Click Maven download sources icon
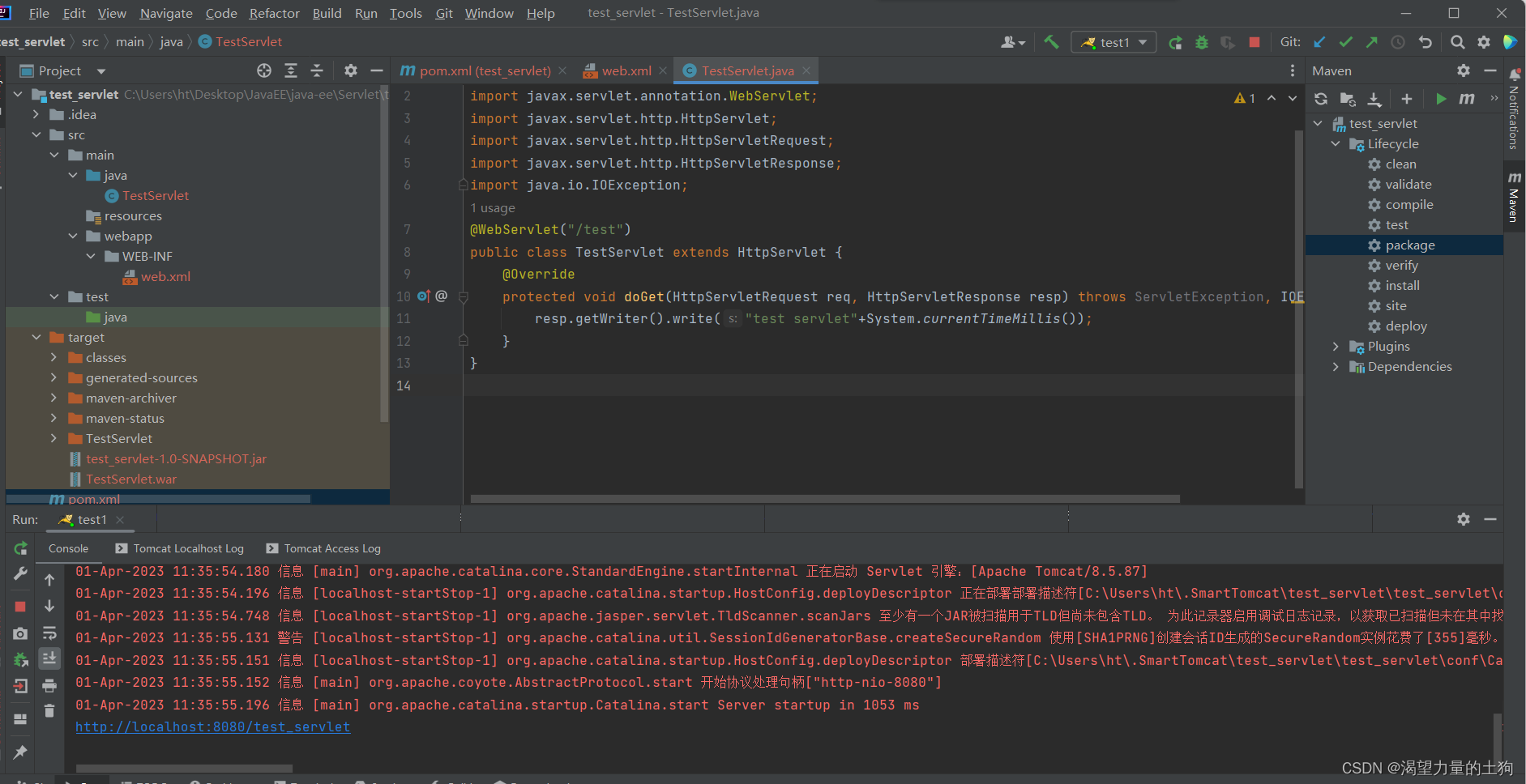The width and height of the screenshot is (1526, 784). 1374,99
